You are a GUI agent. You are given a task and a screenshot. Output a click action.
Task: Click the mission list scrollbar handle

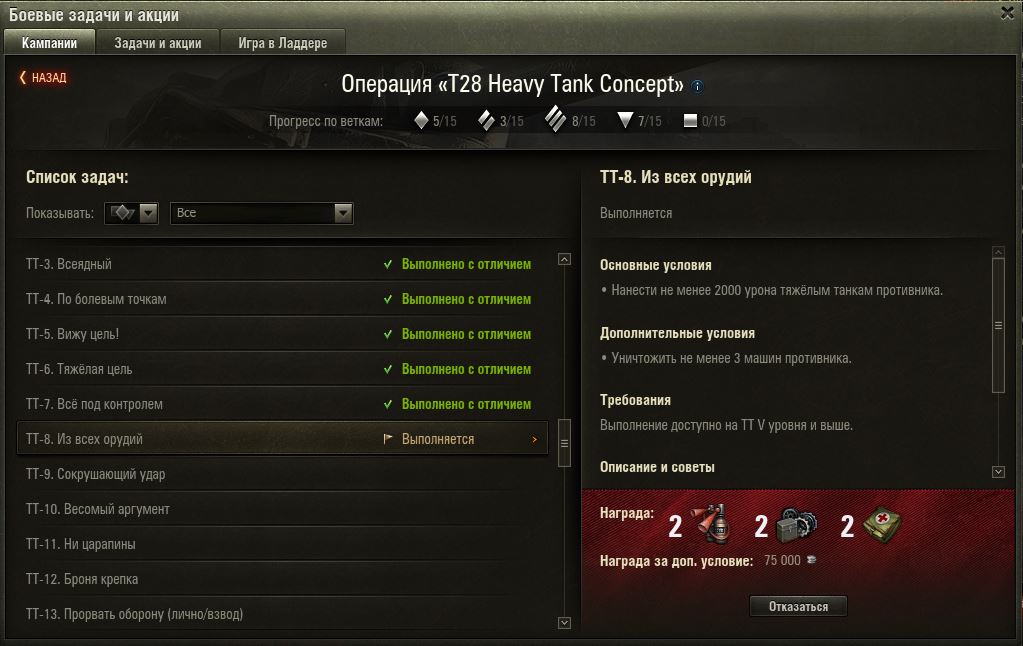pyautogui.click(x=564, y=443)
